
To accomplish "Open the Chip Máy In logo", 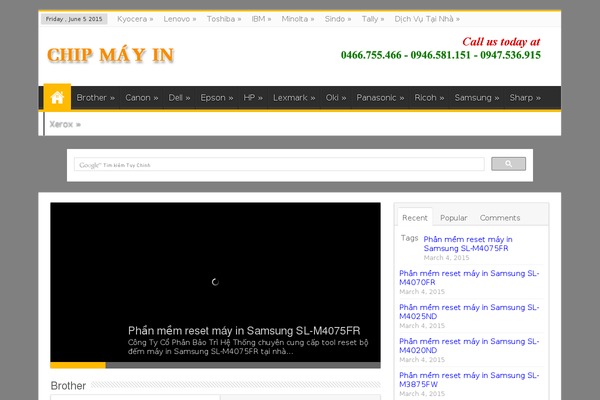I will coord(111,55).
